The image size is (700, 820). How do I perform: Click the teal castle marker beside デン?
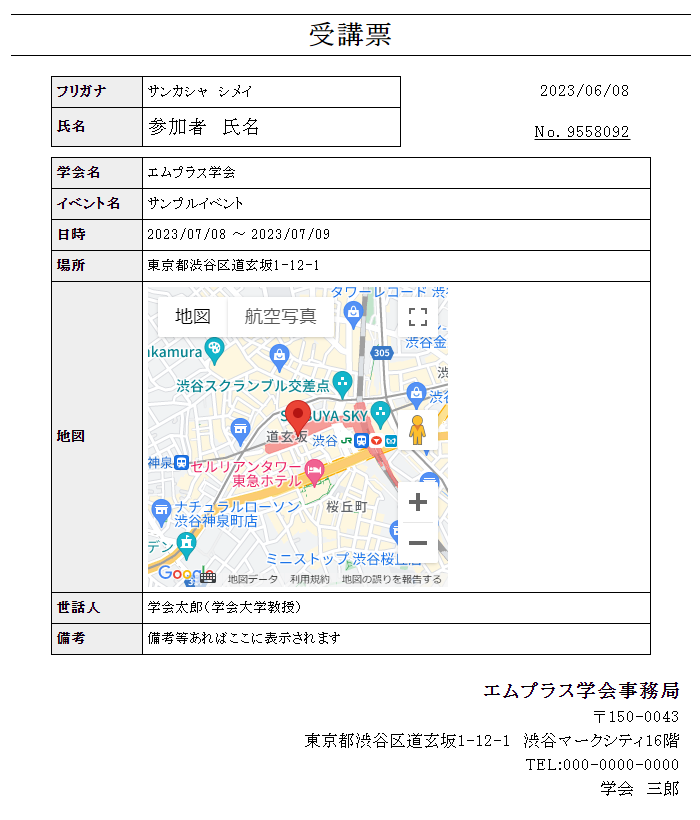187,544
